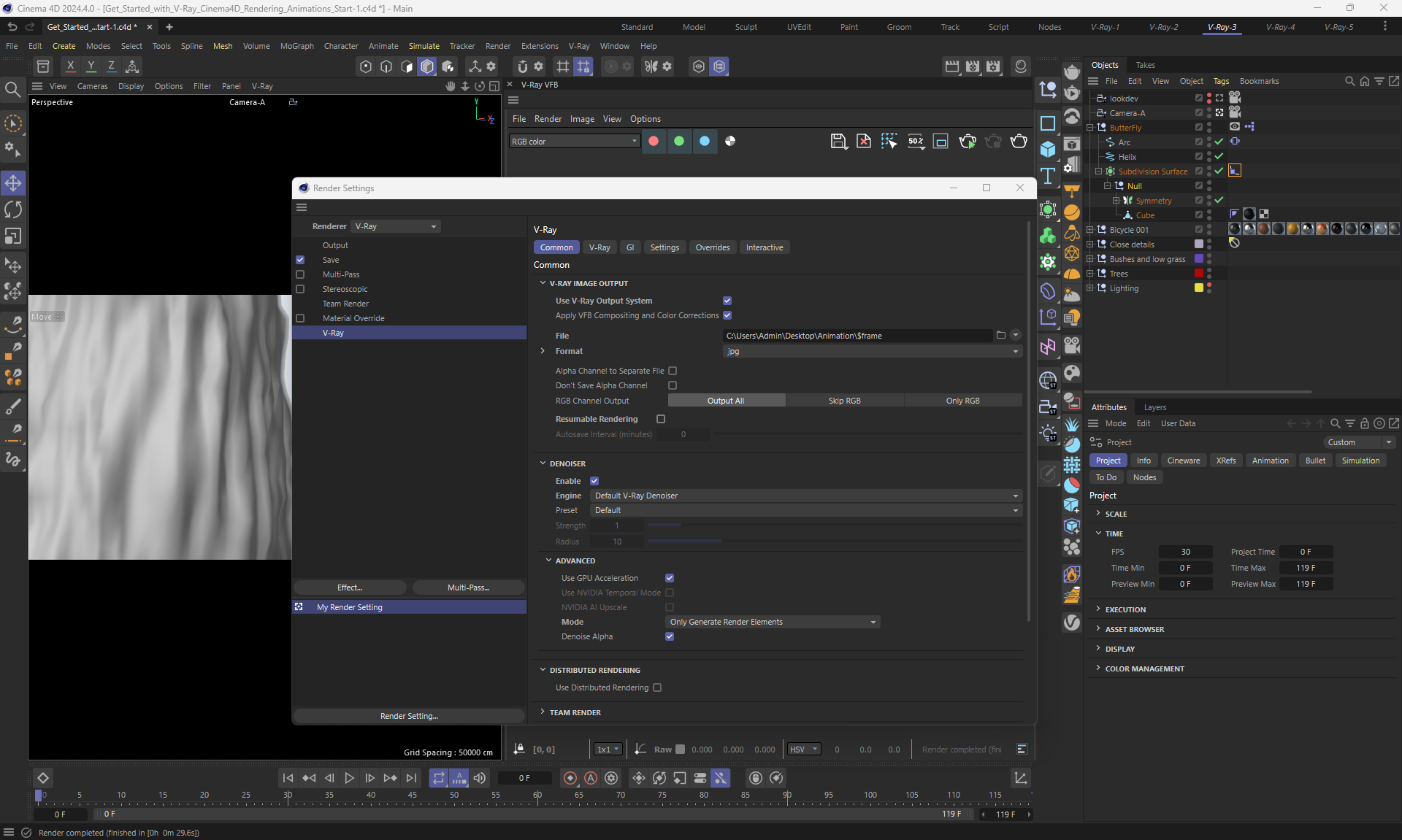
Task: Click the Undo arrow icon
Action: (x=12, y=27)
